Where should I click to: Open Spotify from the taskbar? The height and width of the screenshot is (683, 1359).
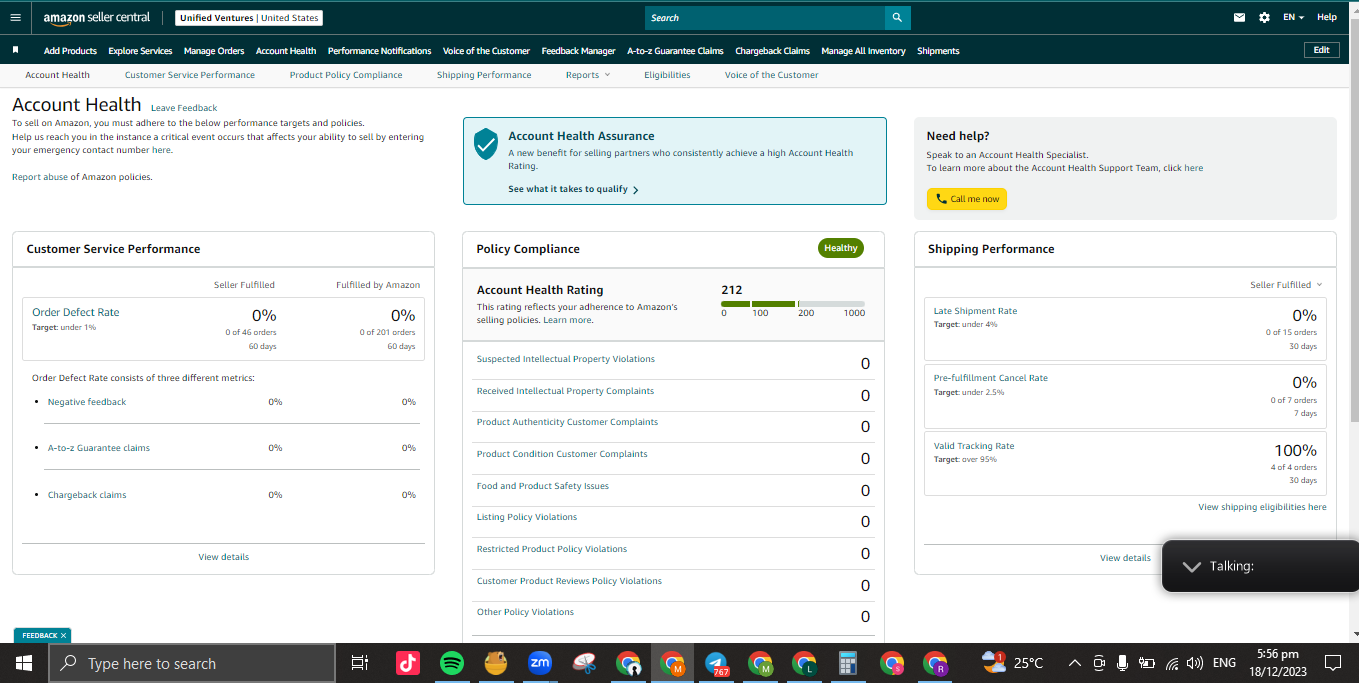[x=451, y=663]
